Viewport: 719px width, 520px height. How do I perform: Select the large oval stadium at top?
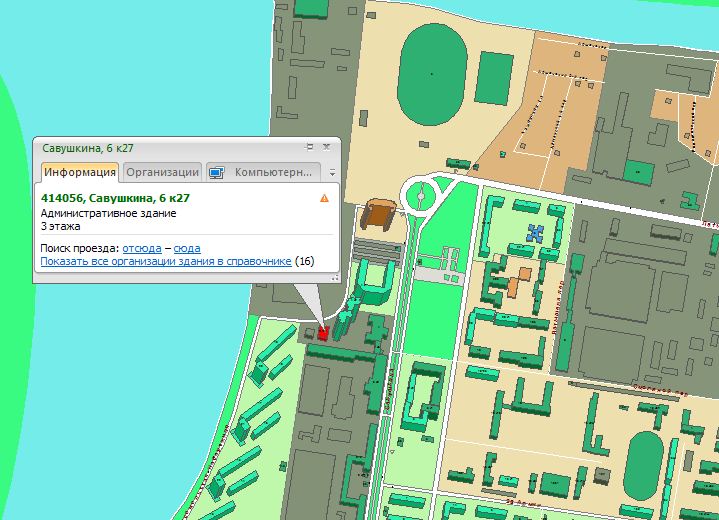(430, 75)
